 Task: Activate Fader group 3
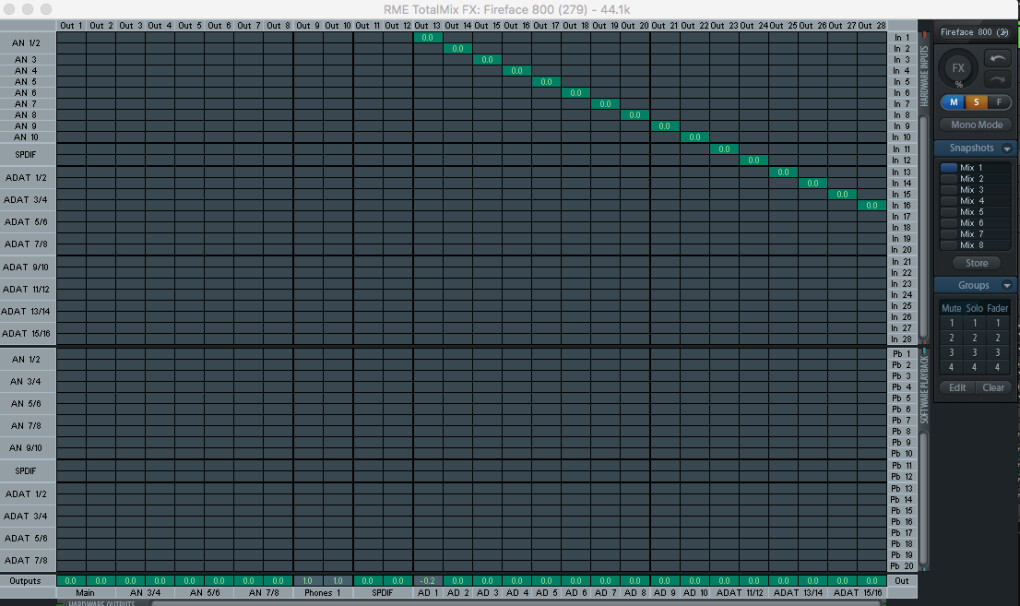pyautogui.click(x=998, y=352)
